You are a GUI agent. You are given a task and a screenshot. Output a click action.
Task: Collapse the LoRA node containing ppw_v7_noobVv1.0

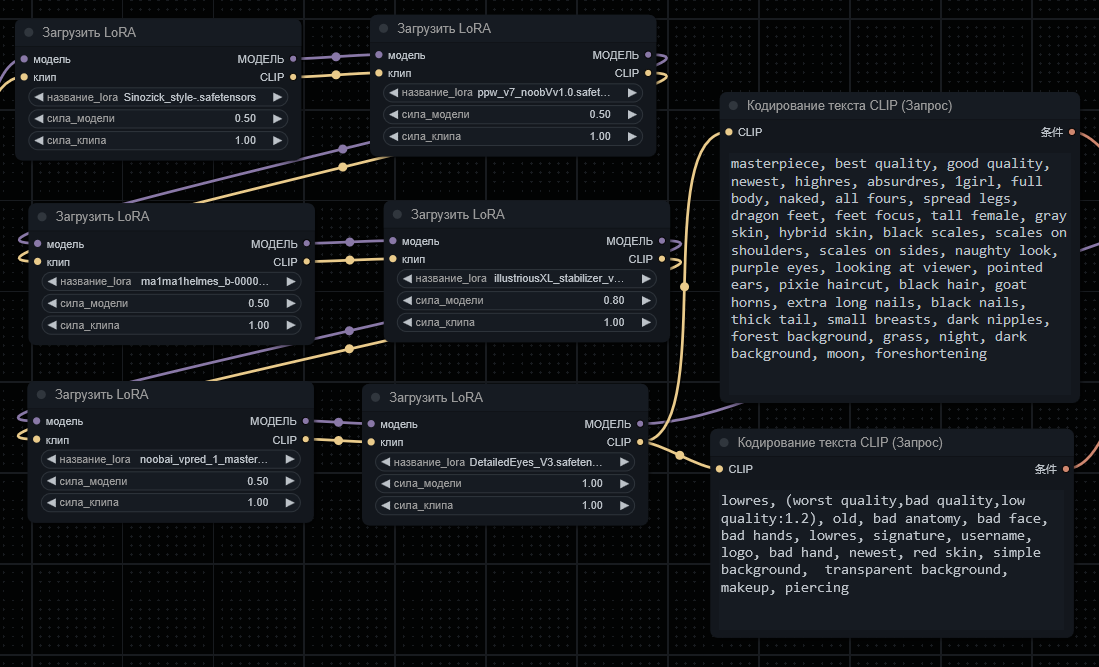tap(383, 29)
